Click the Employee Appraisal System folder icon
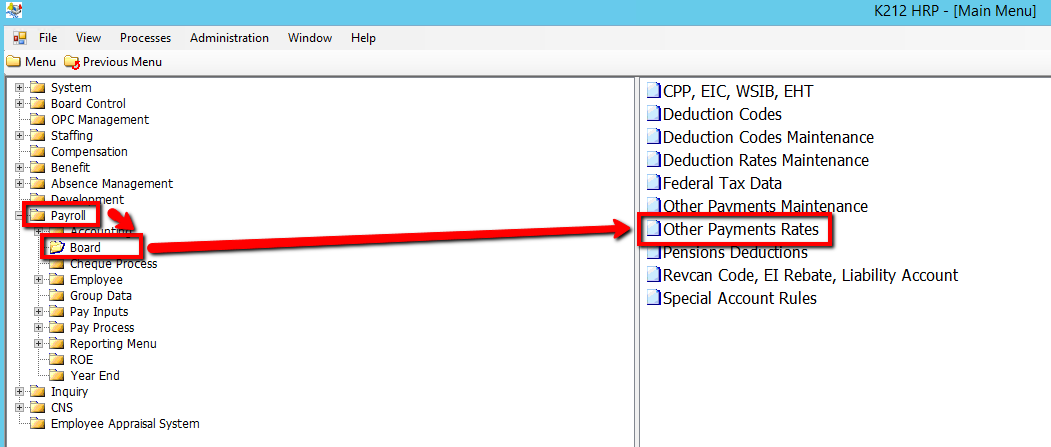The height and width of the screenshot is (447, 1051). click(x=38, y=424)
